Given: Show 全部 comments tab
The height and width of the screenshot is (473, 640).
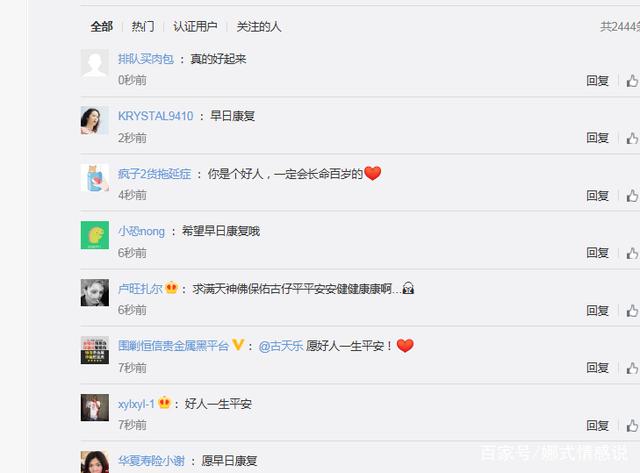Looking at the screenshot, I should (x=102, y=27).
